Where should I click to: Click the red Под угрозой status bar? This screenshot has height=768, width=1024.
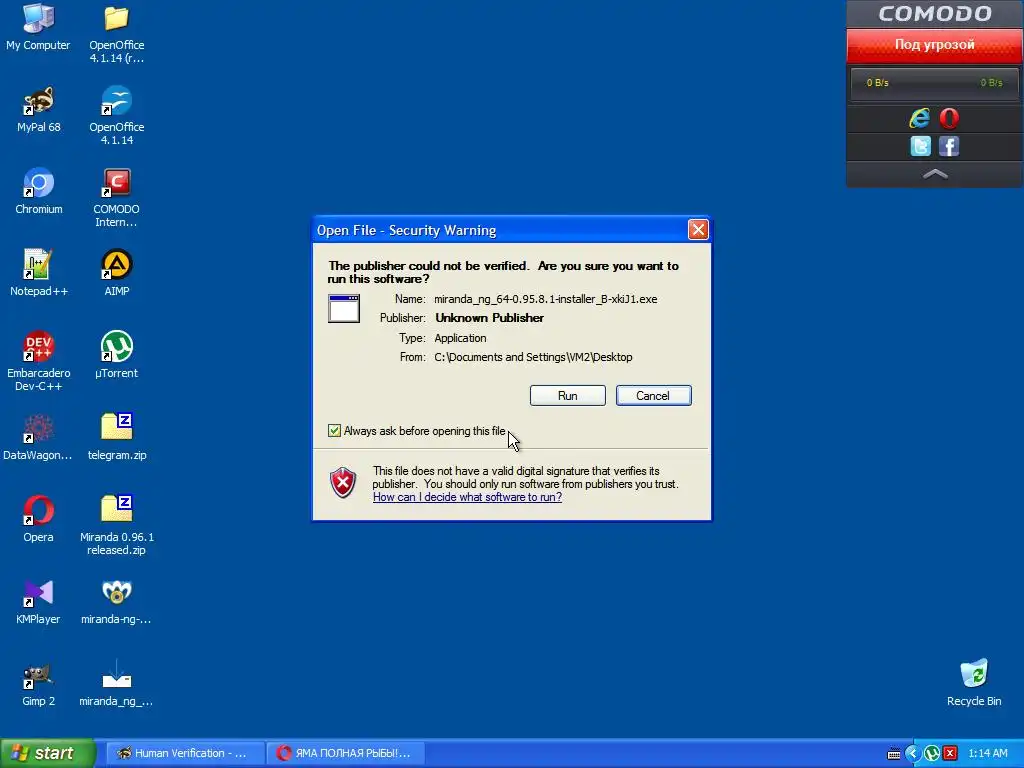pos(935,45)
